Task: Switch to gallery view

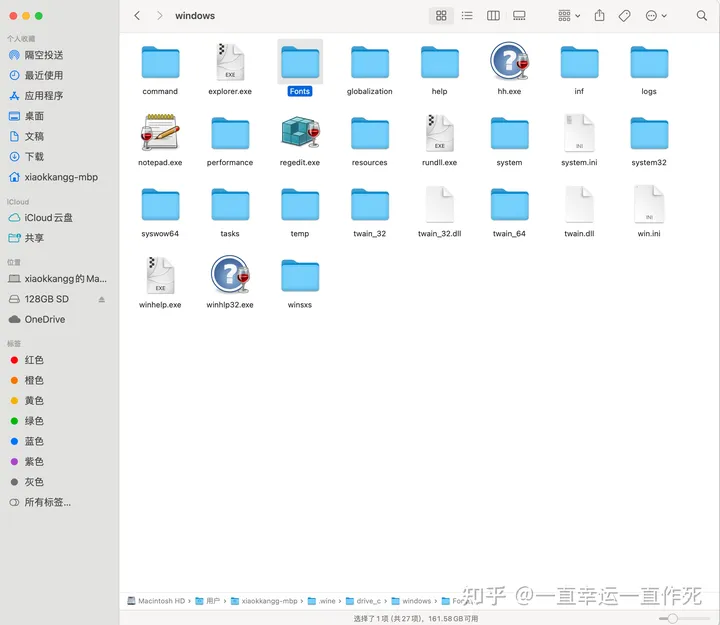Action: point(519,16)
